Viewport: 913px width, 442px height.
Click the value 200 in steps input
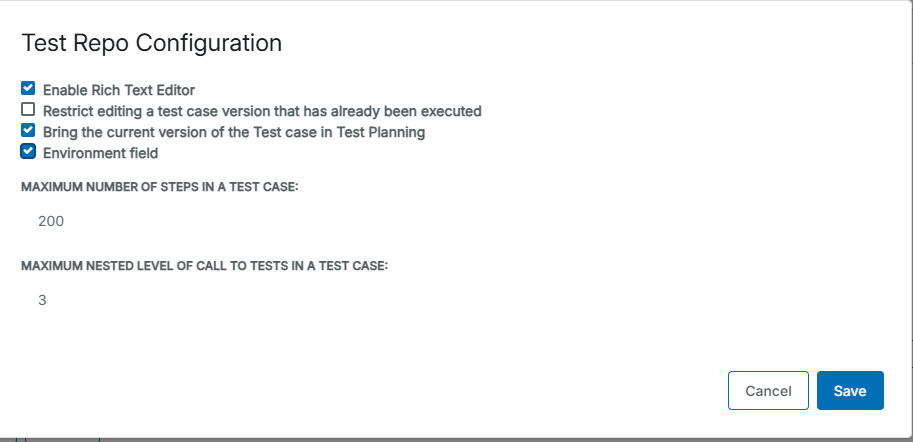[x=51, y=221]
